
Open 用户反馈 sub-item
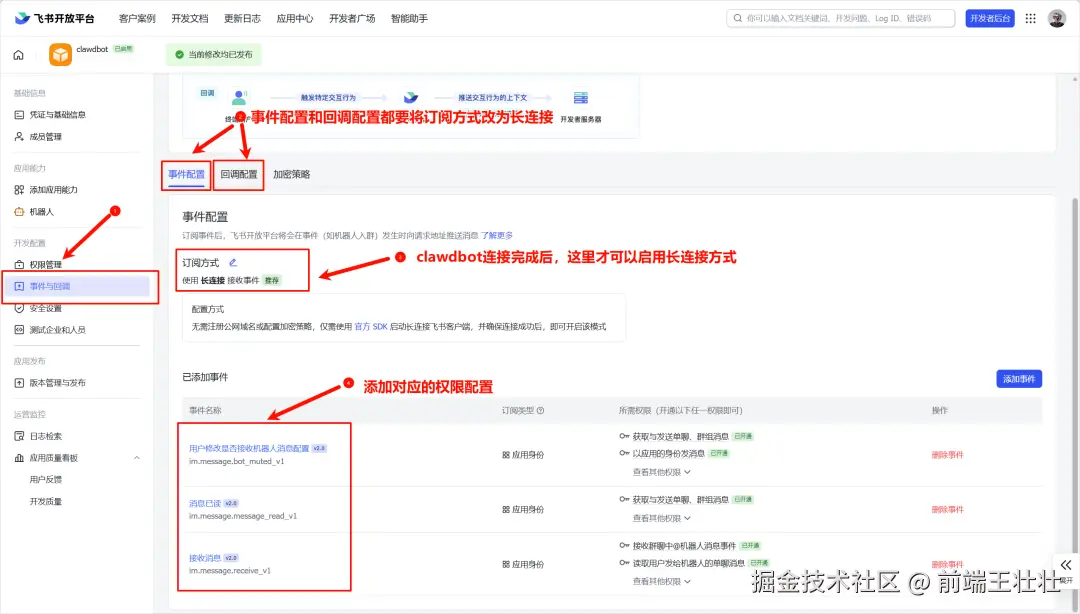coord(45,480)
